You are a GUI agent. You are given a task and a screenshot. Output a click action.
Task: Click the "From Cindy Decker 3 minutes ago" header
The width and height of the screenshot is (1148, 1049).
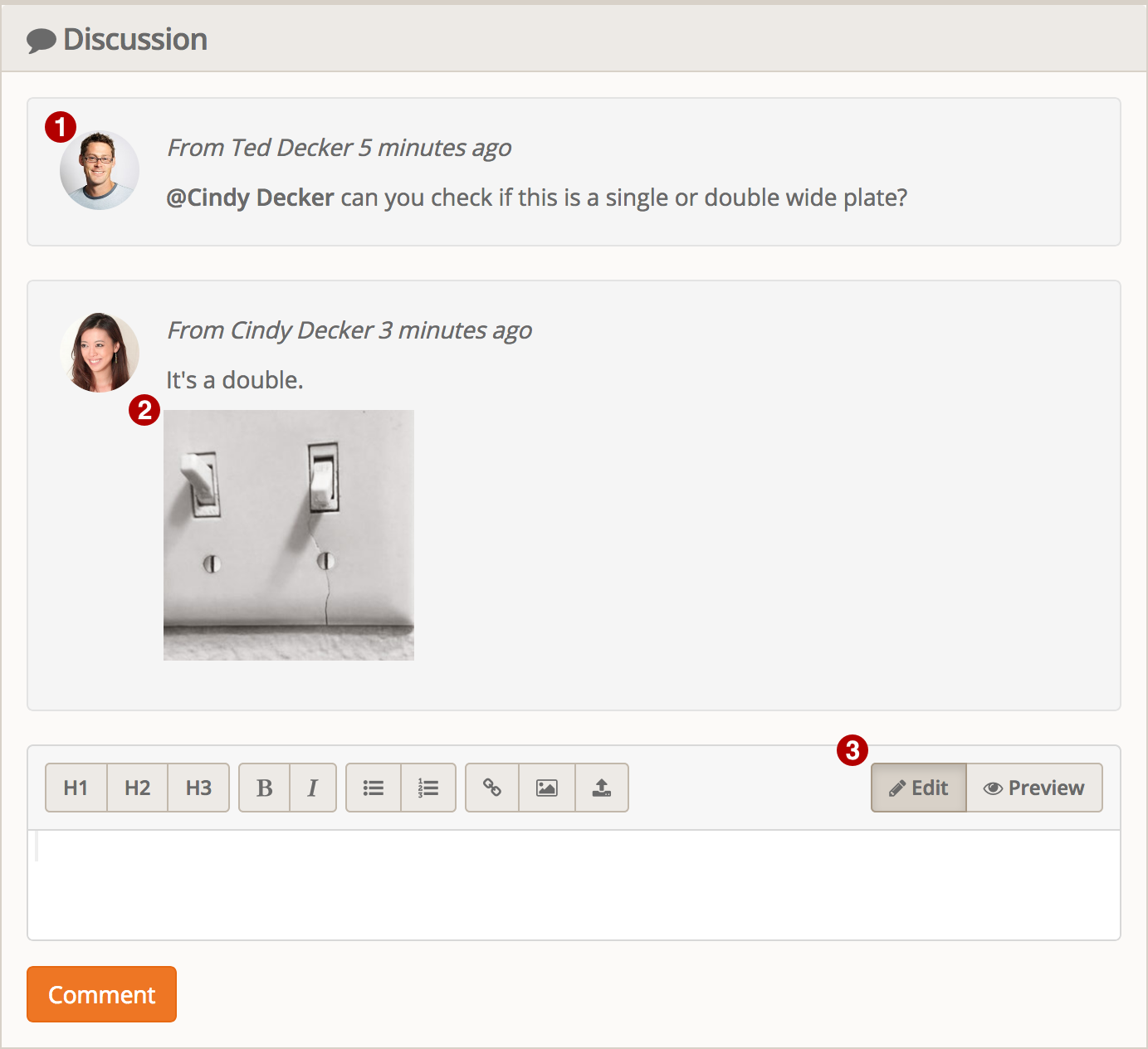click(x=349, y=330)
